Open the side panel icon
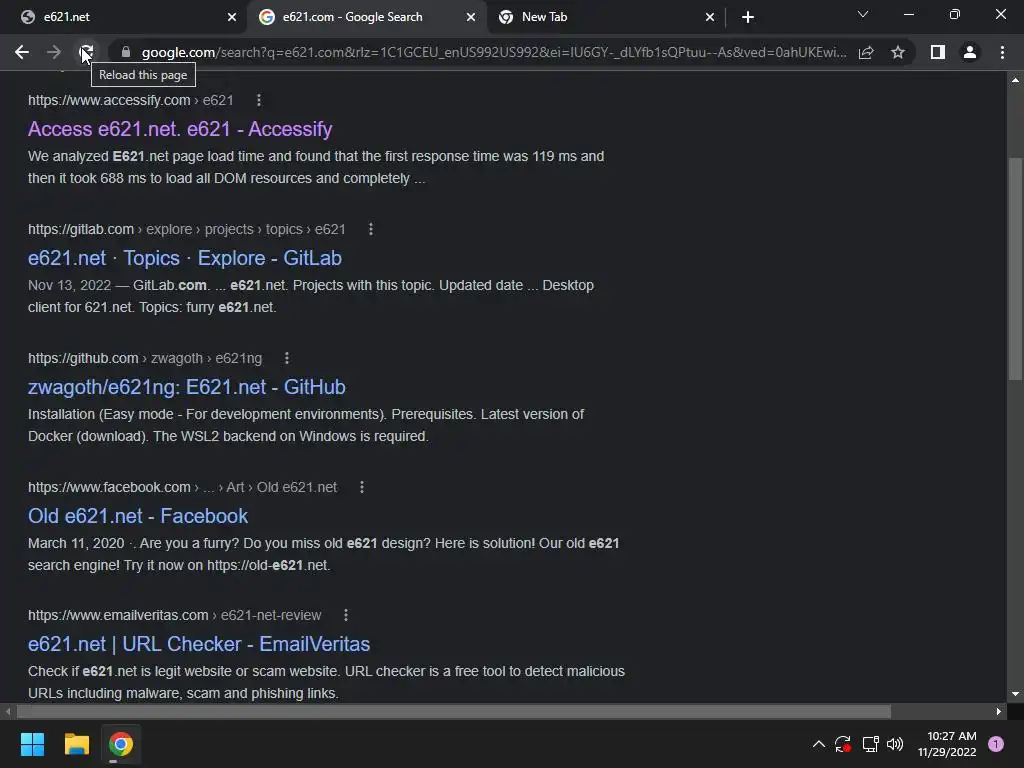1024x768 pixels. click(938, 52)
